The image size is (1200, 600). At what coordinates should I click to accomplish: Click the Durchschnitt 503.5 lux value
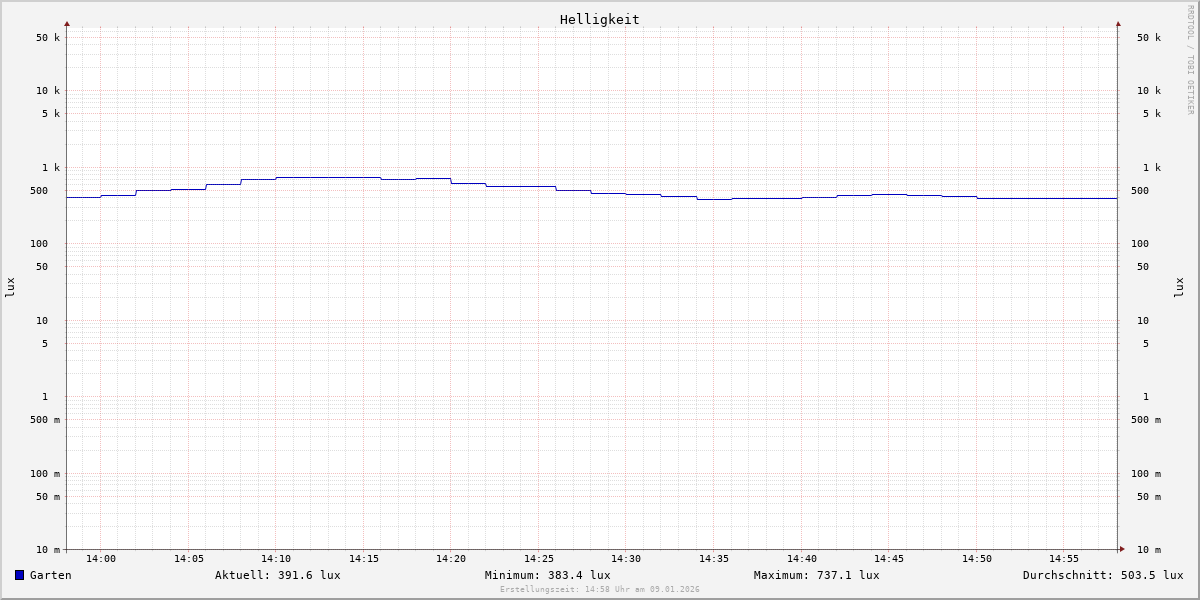click(1102, 575)
